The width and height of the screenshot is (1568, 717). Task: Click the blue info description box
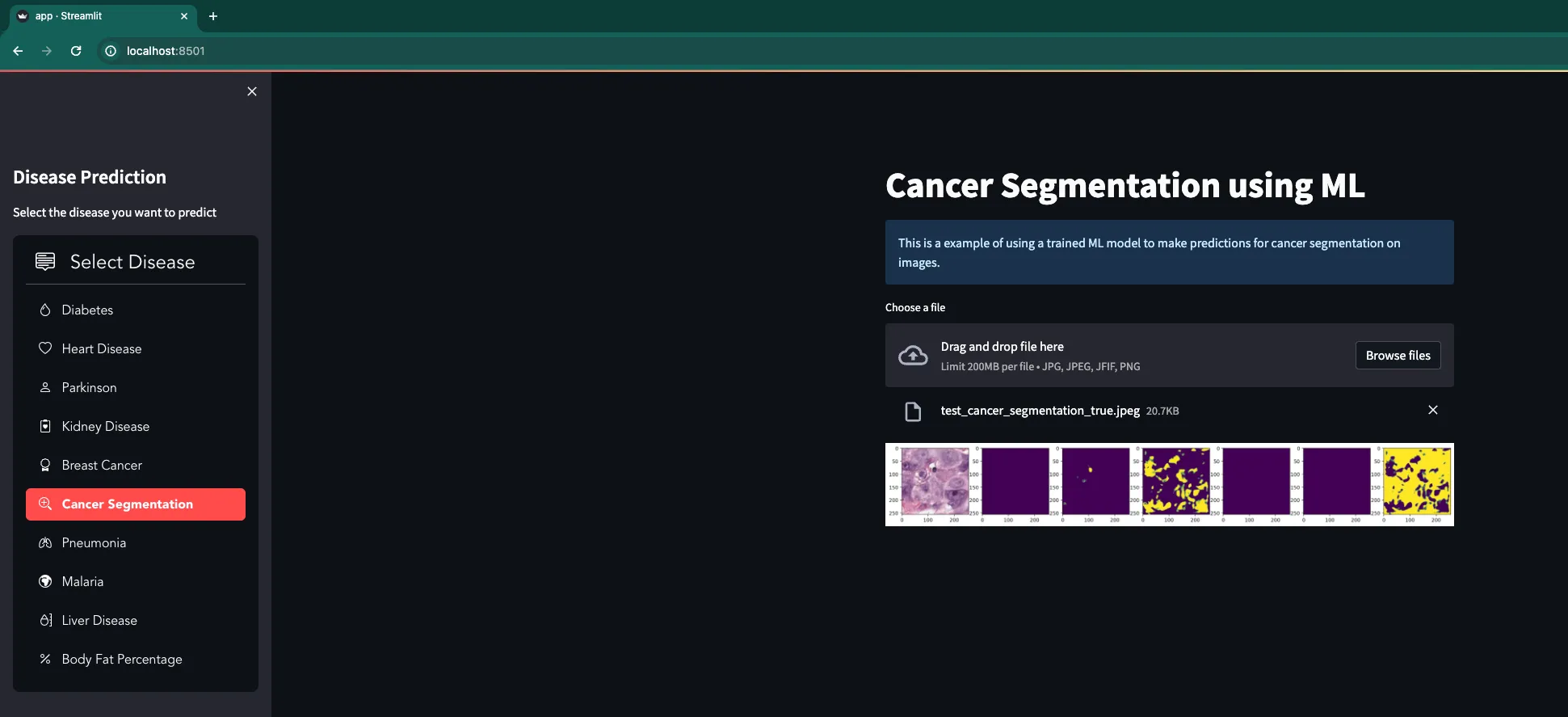[1169, 252]
